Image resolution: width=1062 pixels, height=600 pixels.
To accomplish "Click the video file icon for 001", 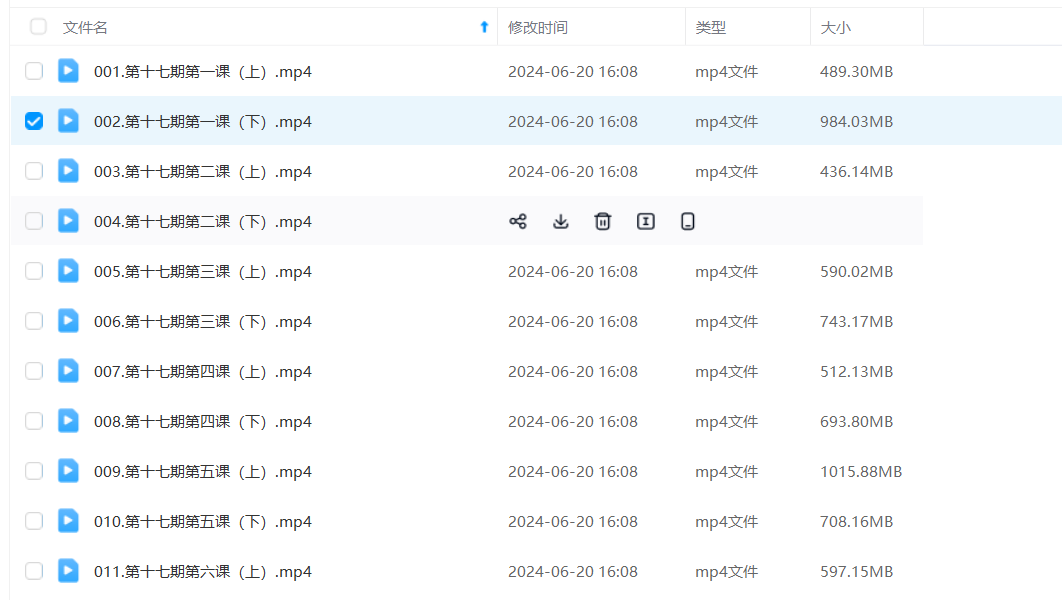I will [x=68, y=71].
